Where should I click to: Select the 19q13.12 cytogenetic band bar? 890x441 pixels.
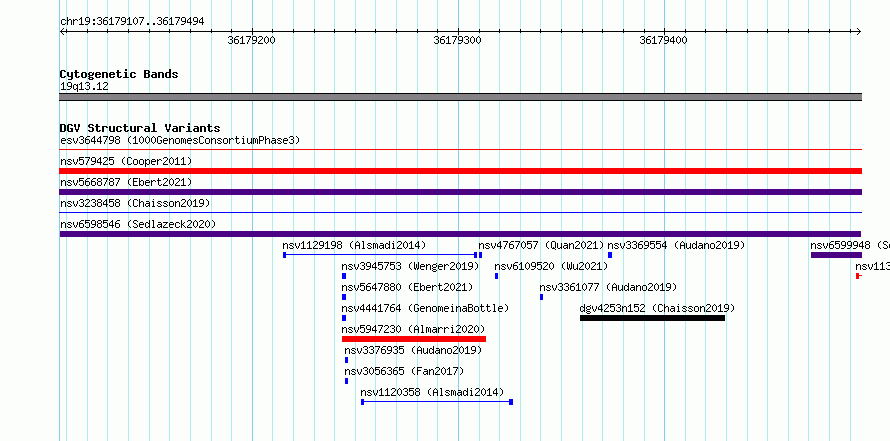460,97
